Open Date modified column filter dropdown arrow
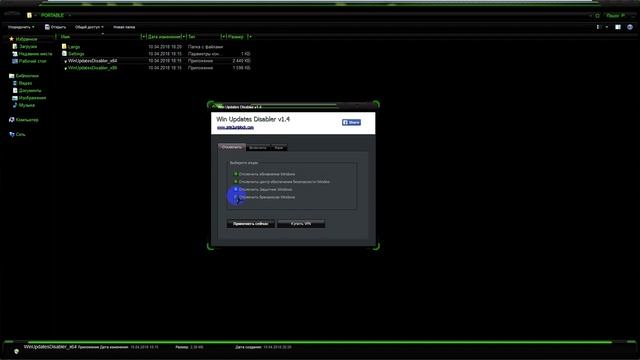The height and width of the screenshot is (360, 640). tap(184, 37)
